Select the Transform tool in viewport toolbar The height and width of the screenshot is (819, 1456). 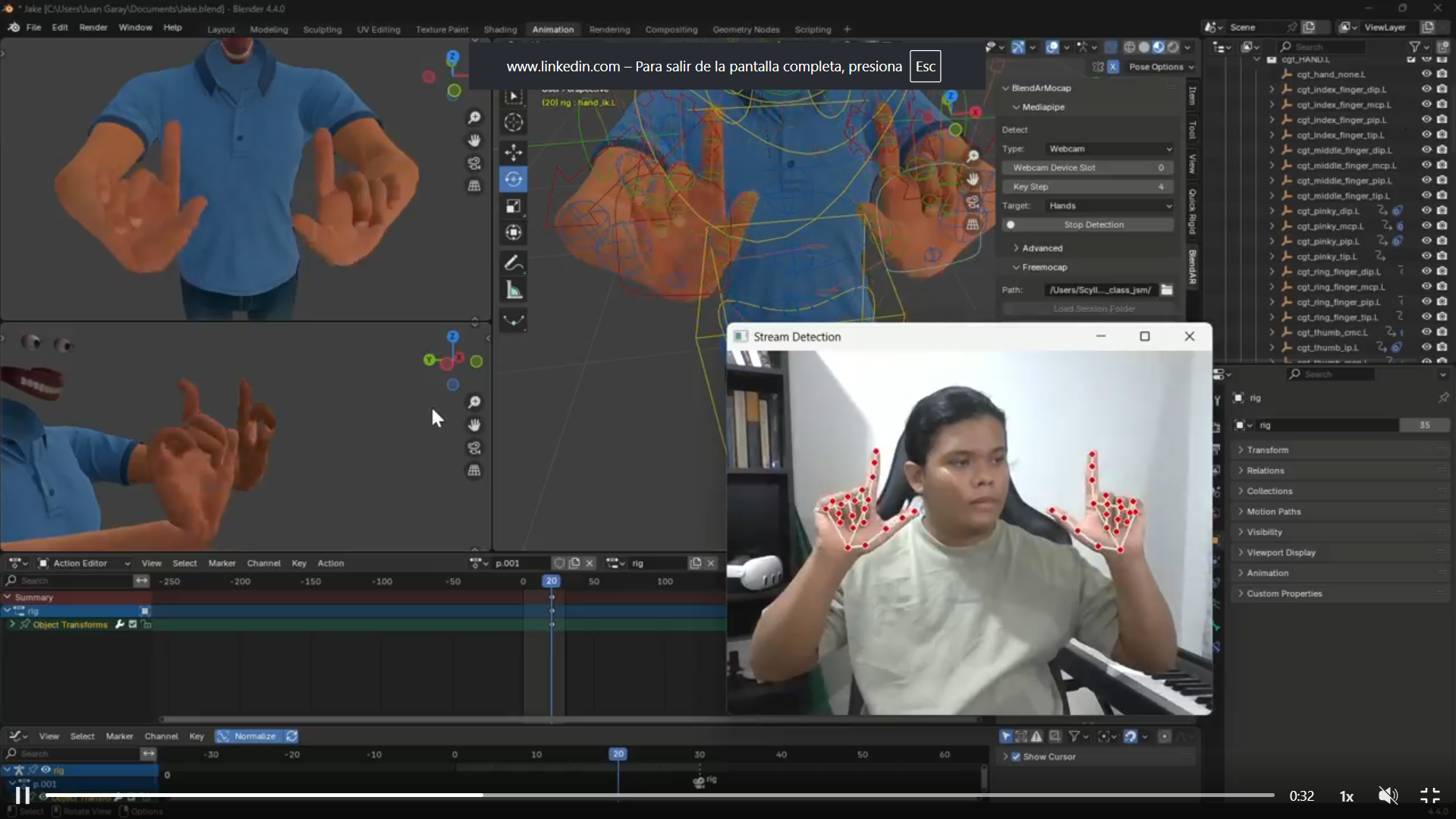514,233
